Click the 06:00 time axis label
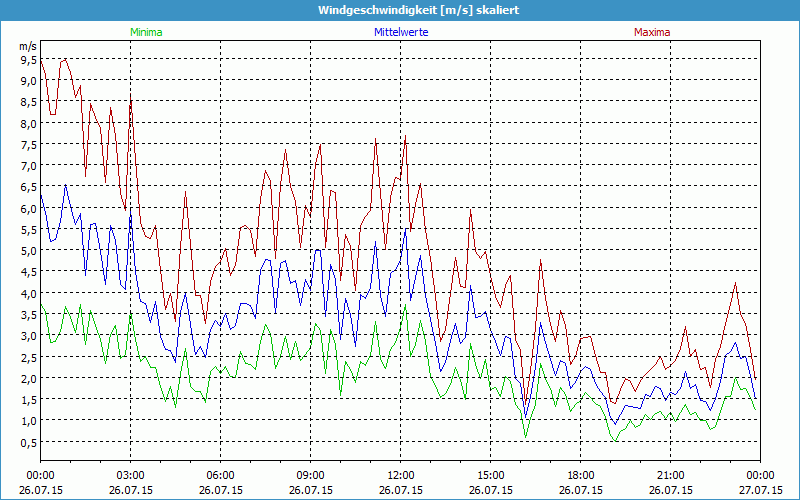800x500 pixels. (x=220, y=476)
